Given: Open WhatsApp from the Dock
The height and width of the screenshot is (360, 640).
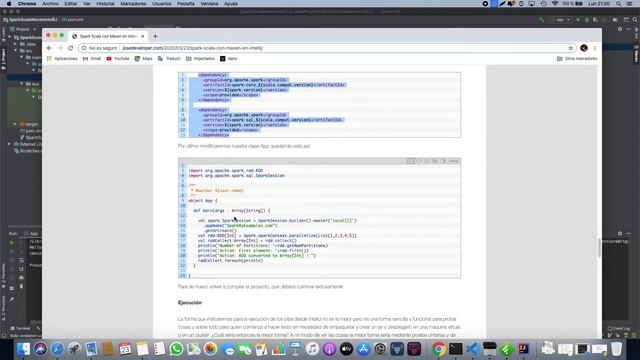Looking at the screenshot, I should 176,349.
